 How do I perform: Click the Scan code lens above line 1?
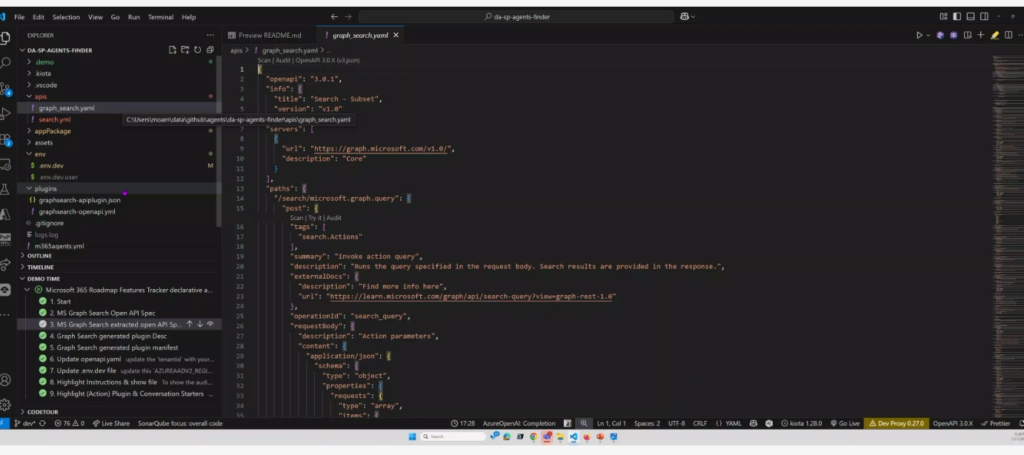click(264, 60)
